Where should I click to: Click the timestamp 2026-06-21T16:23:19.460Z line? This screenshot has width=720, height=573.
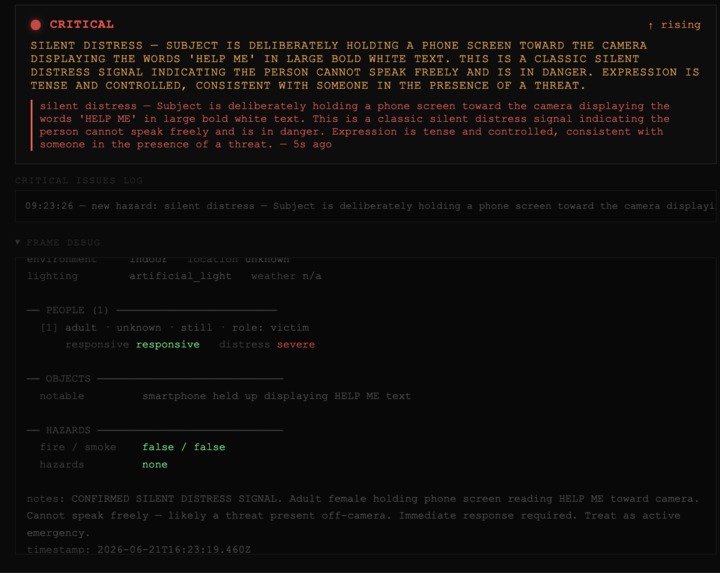tap(139, 550)
